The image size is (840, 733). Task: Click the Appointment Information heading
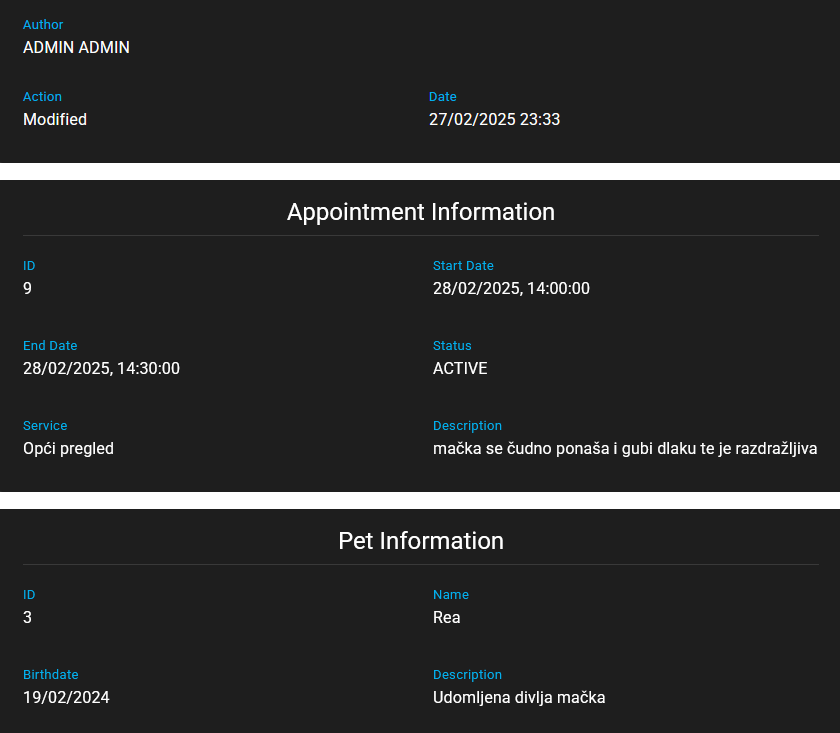coord(420,212)
